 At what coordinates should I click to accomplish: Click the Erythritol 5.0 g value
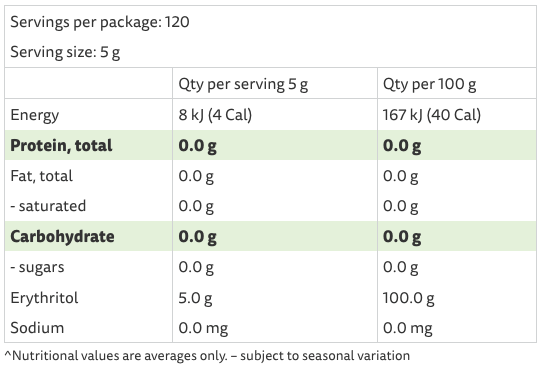[x=195, y=298]
